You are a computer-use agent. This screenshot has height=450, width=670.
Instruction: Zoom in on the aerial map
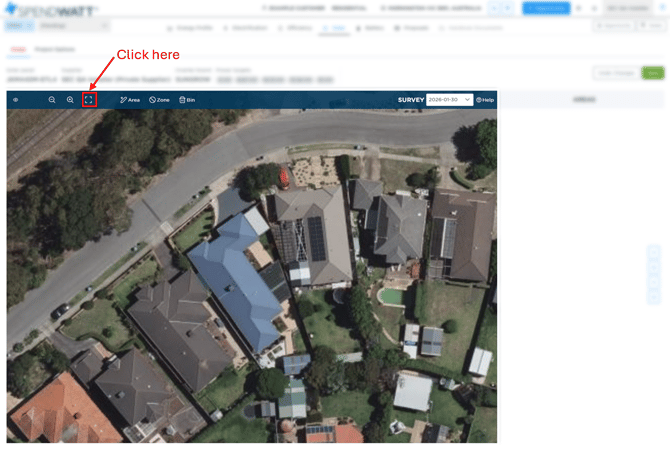tap(70, 100)
